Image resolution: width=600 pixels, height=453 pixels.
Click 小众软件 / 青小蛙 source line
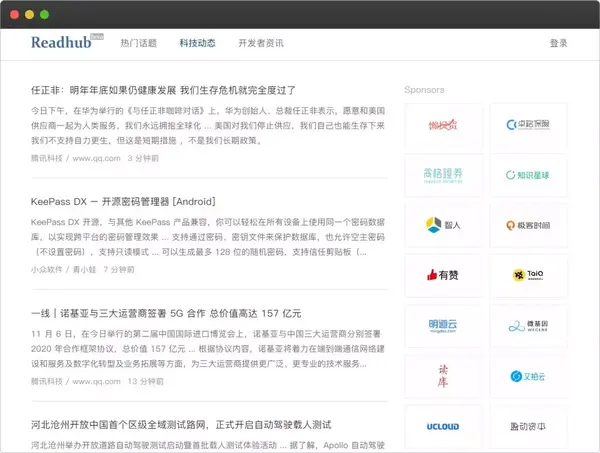[x=64, y=270]
